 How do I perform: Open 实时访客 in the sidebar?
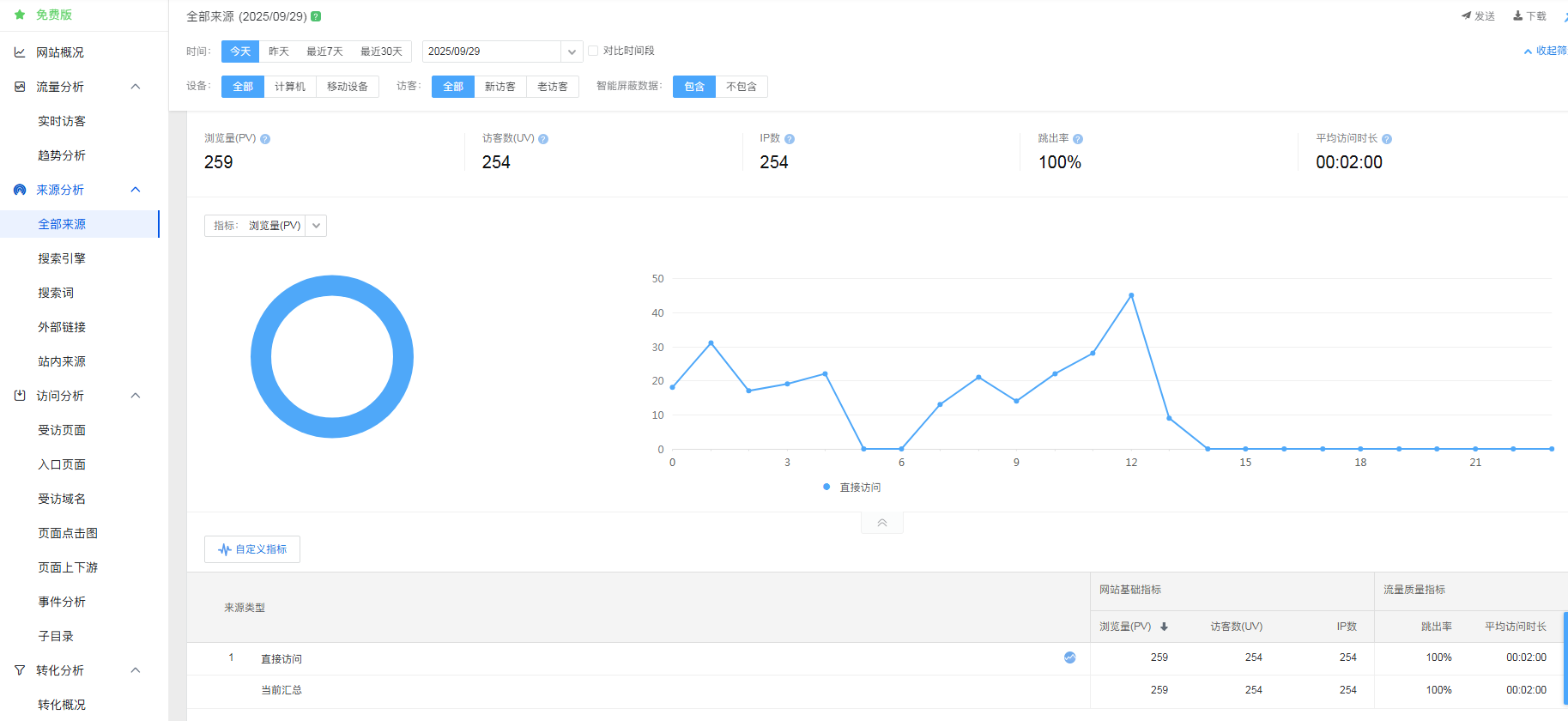[62, 121]
